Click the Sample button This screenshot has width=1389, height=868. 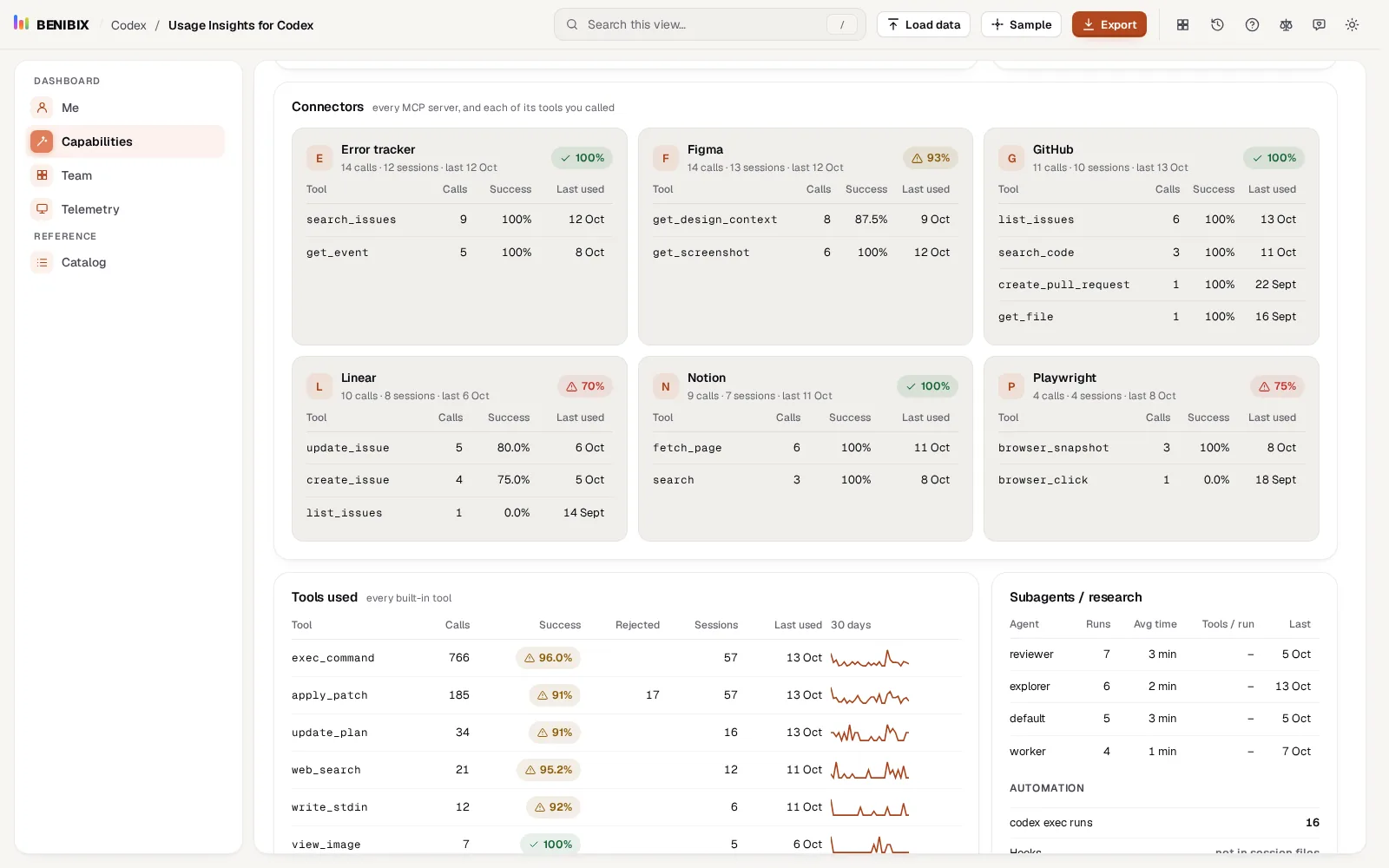tap(1021, 25)
